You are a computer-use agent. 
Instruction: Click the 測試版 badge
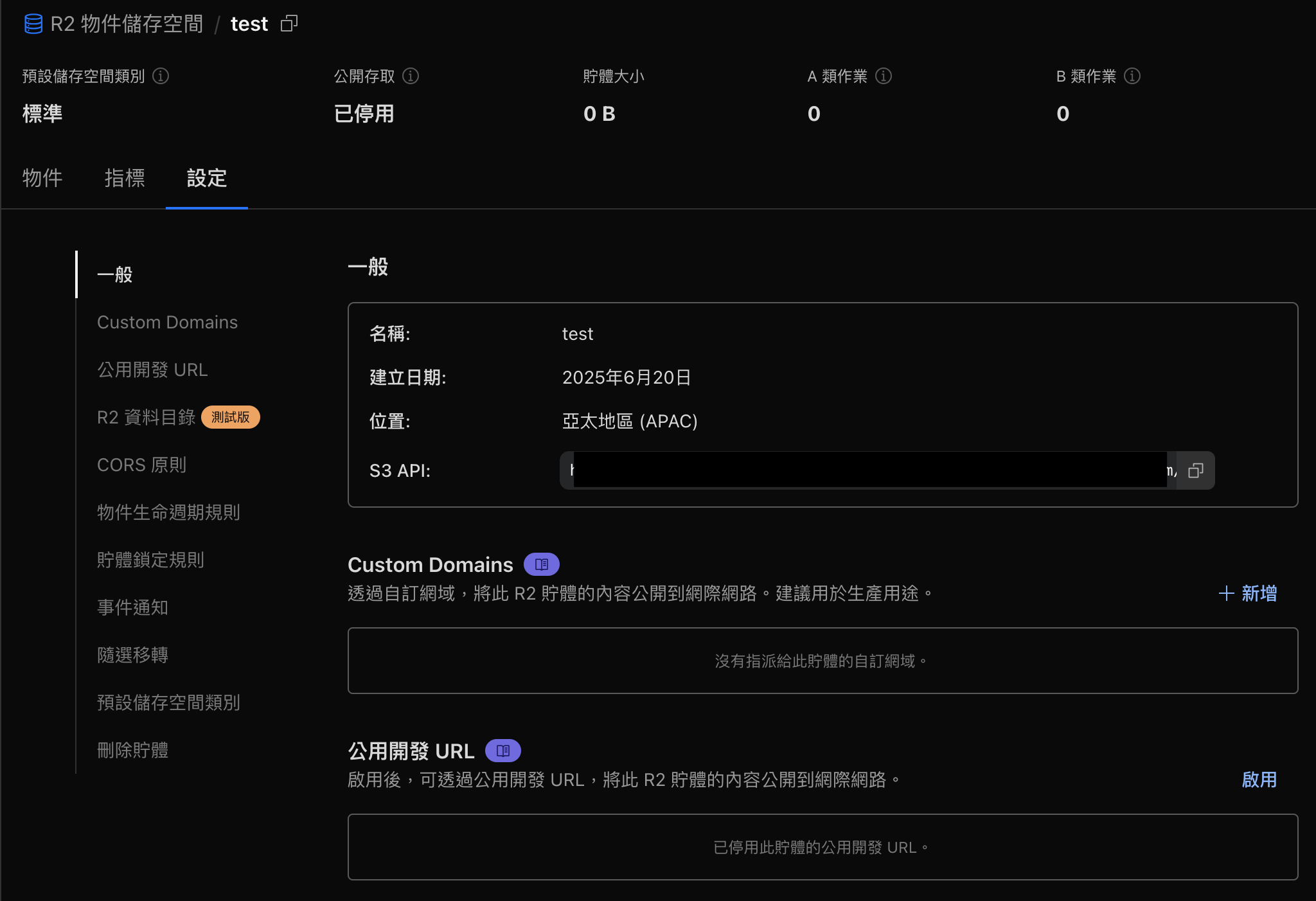pos(231,417)
